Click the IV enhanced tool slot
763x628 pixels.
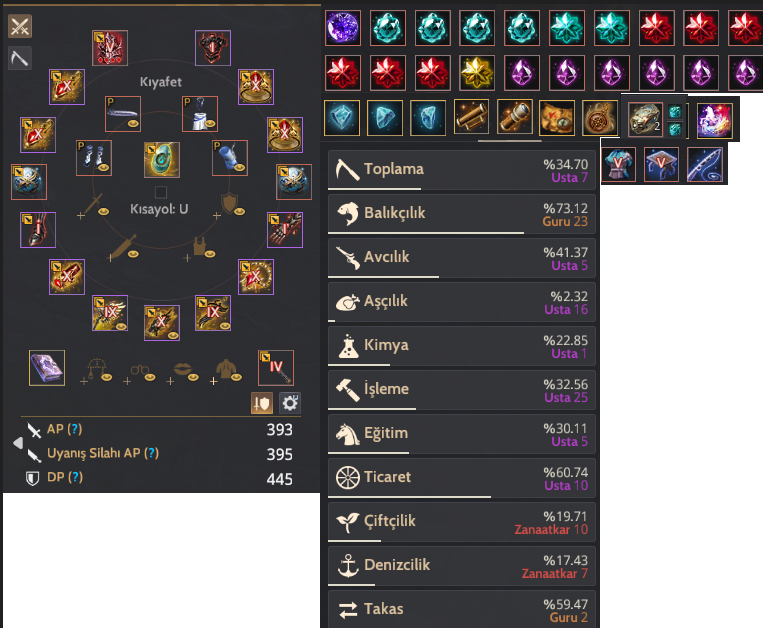pyautogui.click(x=276, y=368)
